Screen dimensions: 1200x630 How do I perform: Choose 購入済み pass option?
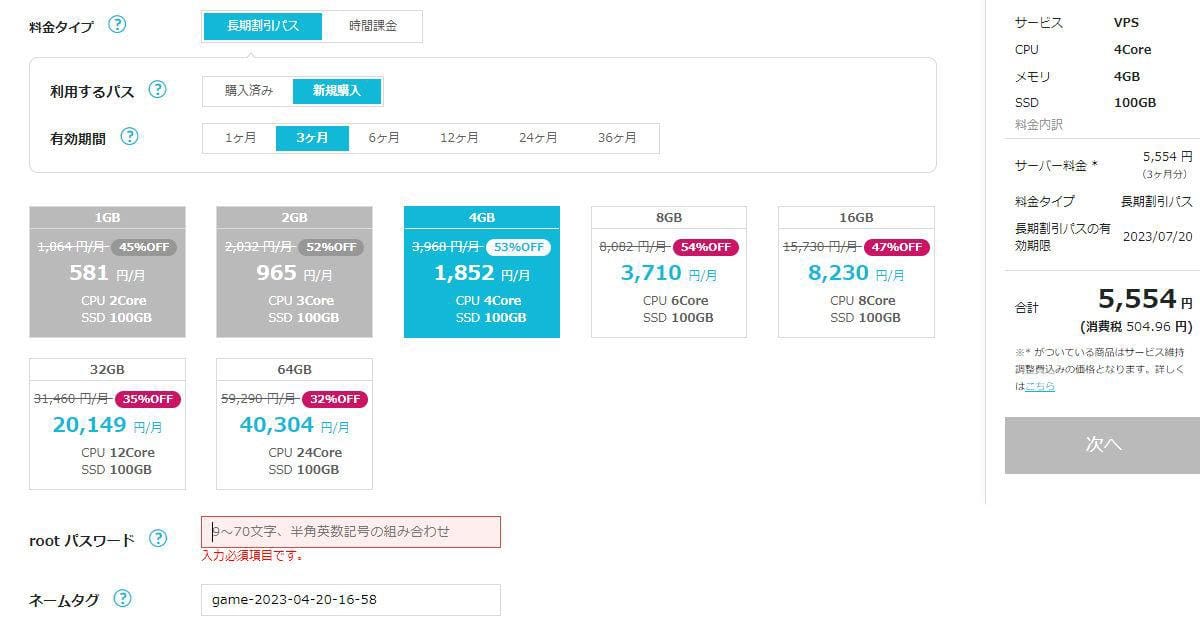249,90
